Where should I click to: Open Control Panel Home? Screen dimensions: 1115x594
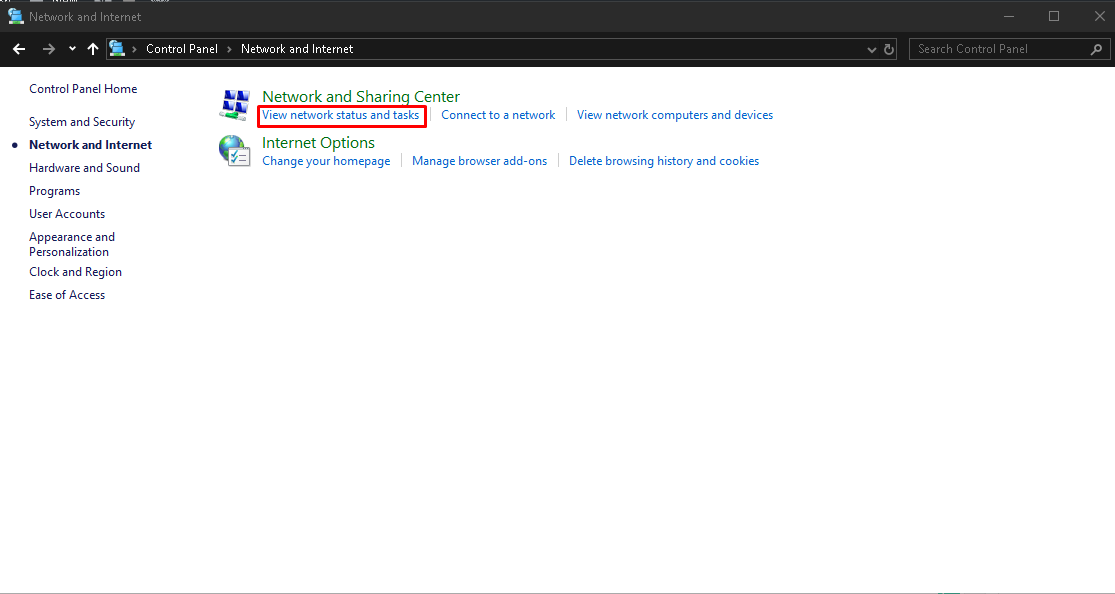83,89
